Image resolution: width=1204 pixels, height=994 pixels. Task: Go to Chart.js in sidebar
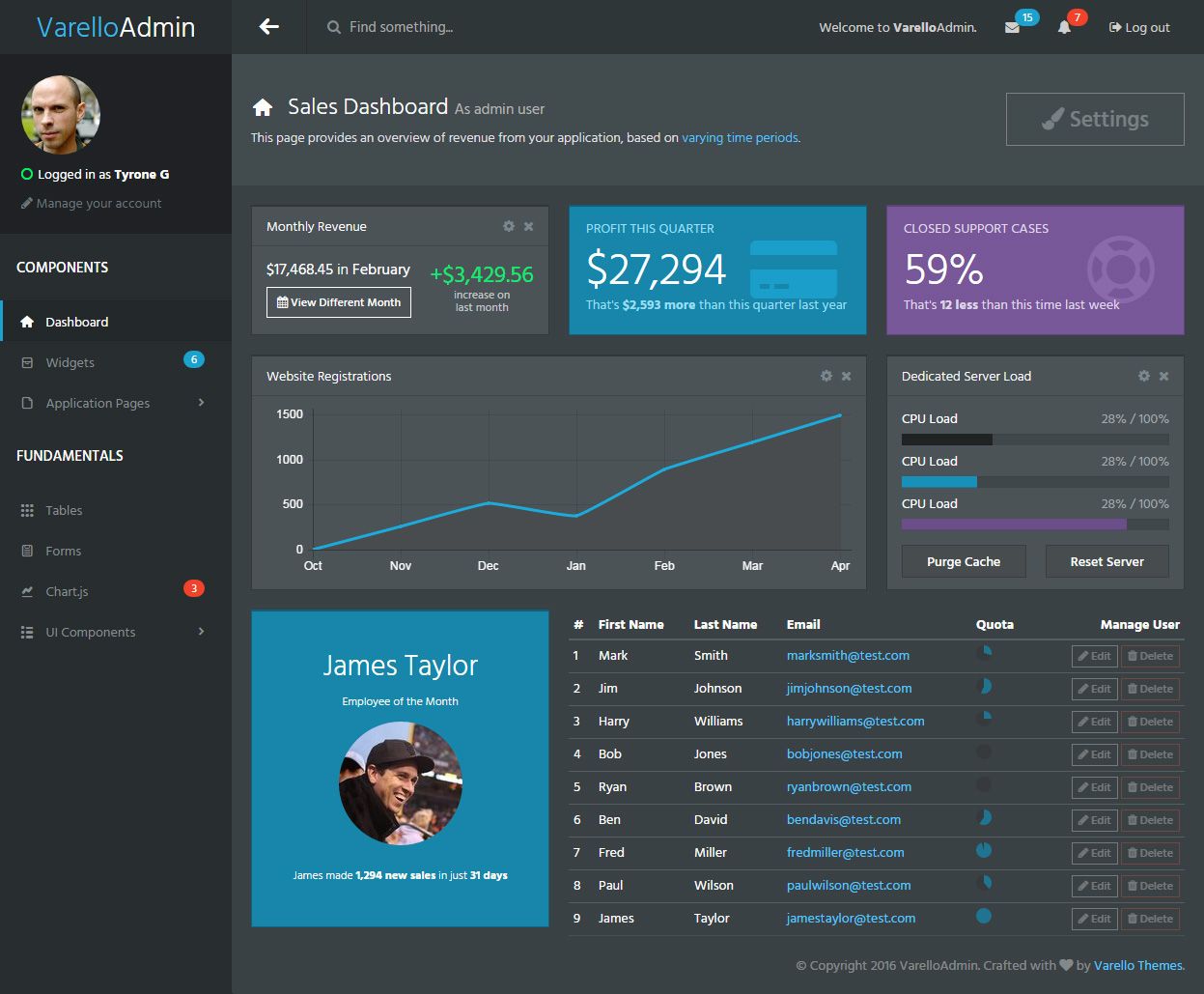67,591
